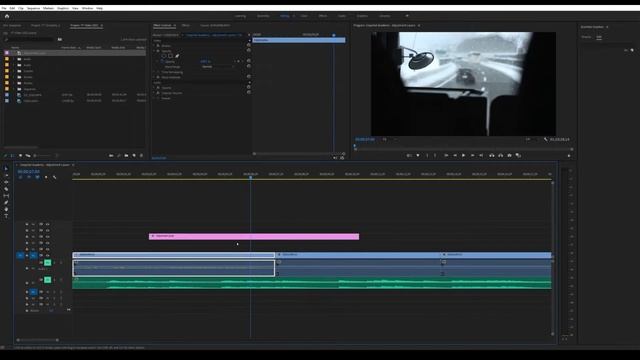The width and height of the screenshot is (640, 360).
Task: Toggle Linked Selection in timeline header
Action: [x=37, y=177]
